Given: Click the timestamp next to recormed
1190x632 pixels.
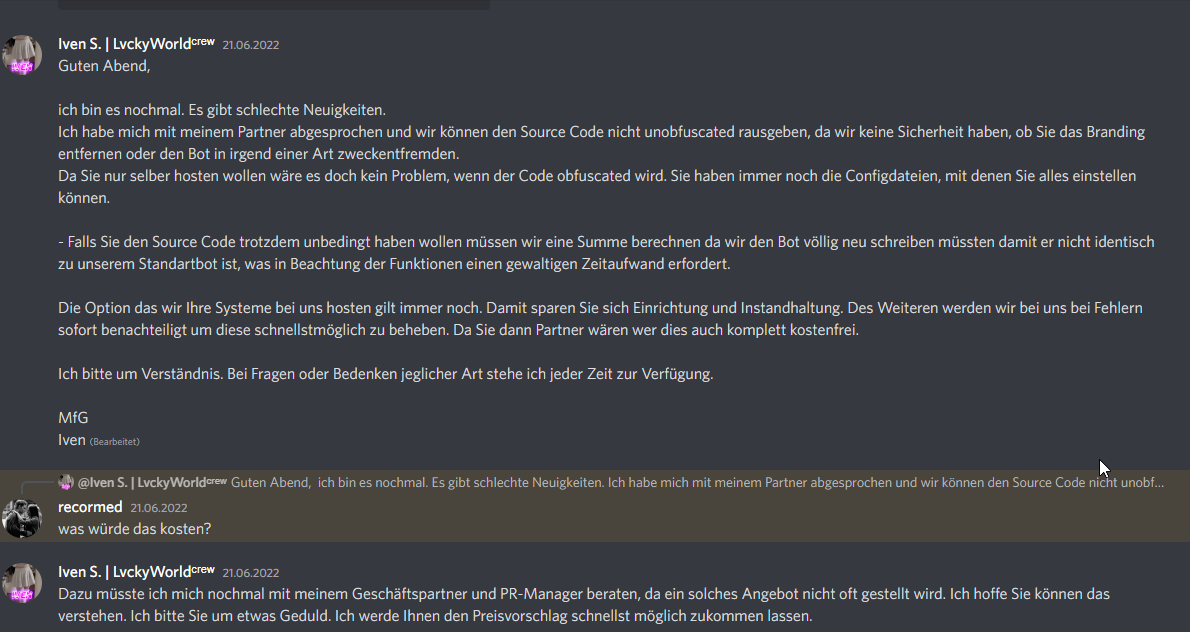Looking at the screenshot, I should coord(159,508).
